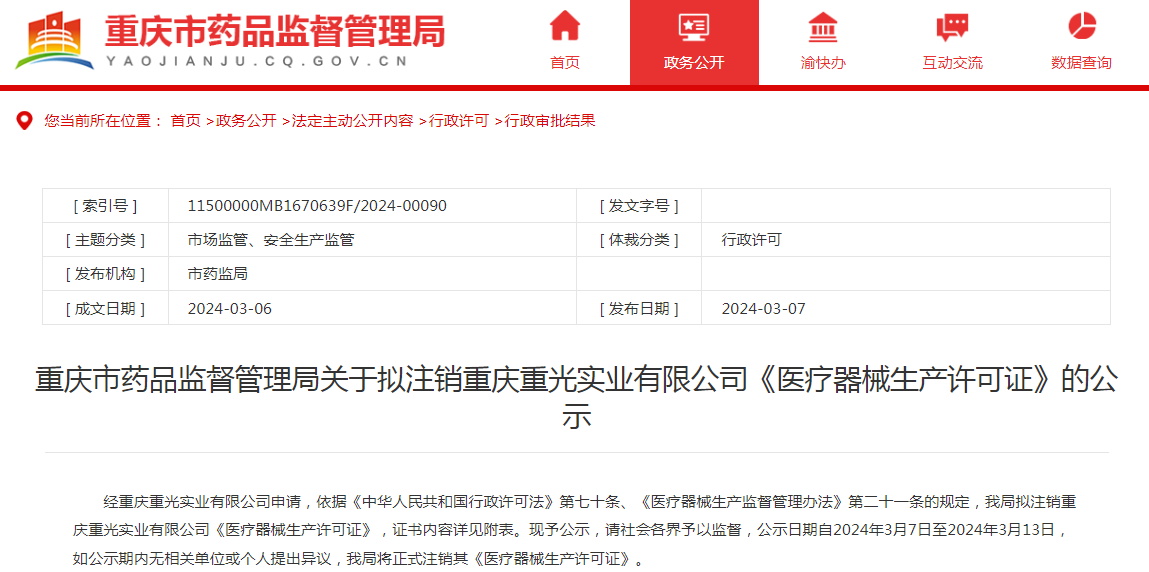1149x572 pixels.
Task: Click the [ 主题分类 ] label cell
Action: 106,239
